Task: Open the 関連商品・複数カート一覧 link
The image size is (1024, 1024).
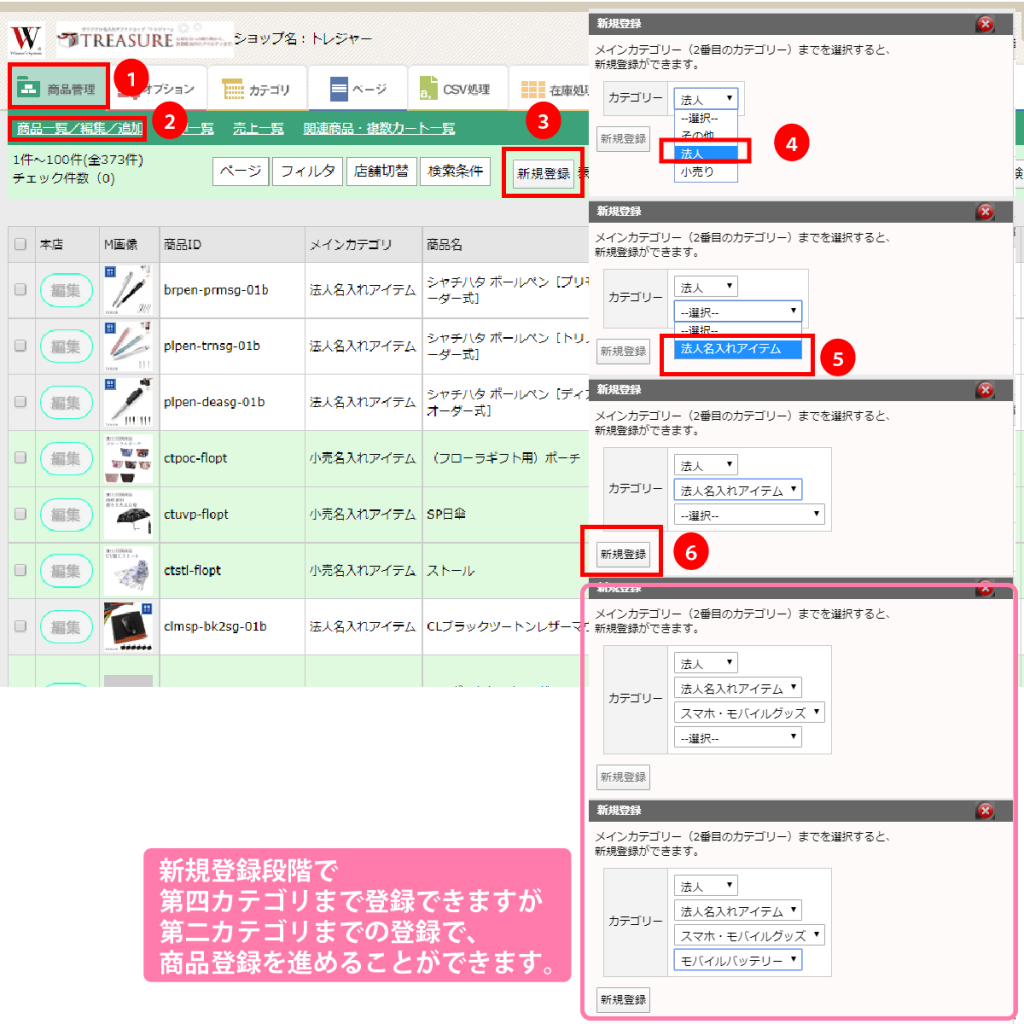Action: [378, 128]
